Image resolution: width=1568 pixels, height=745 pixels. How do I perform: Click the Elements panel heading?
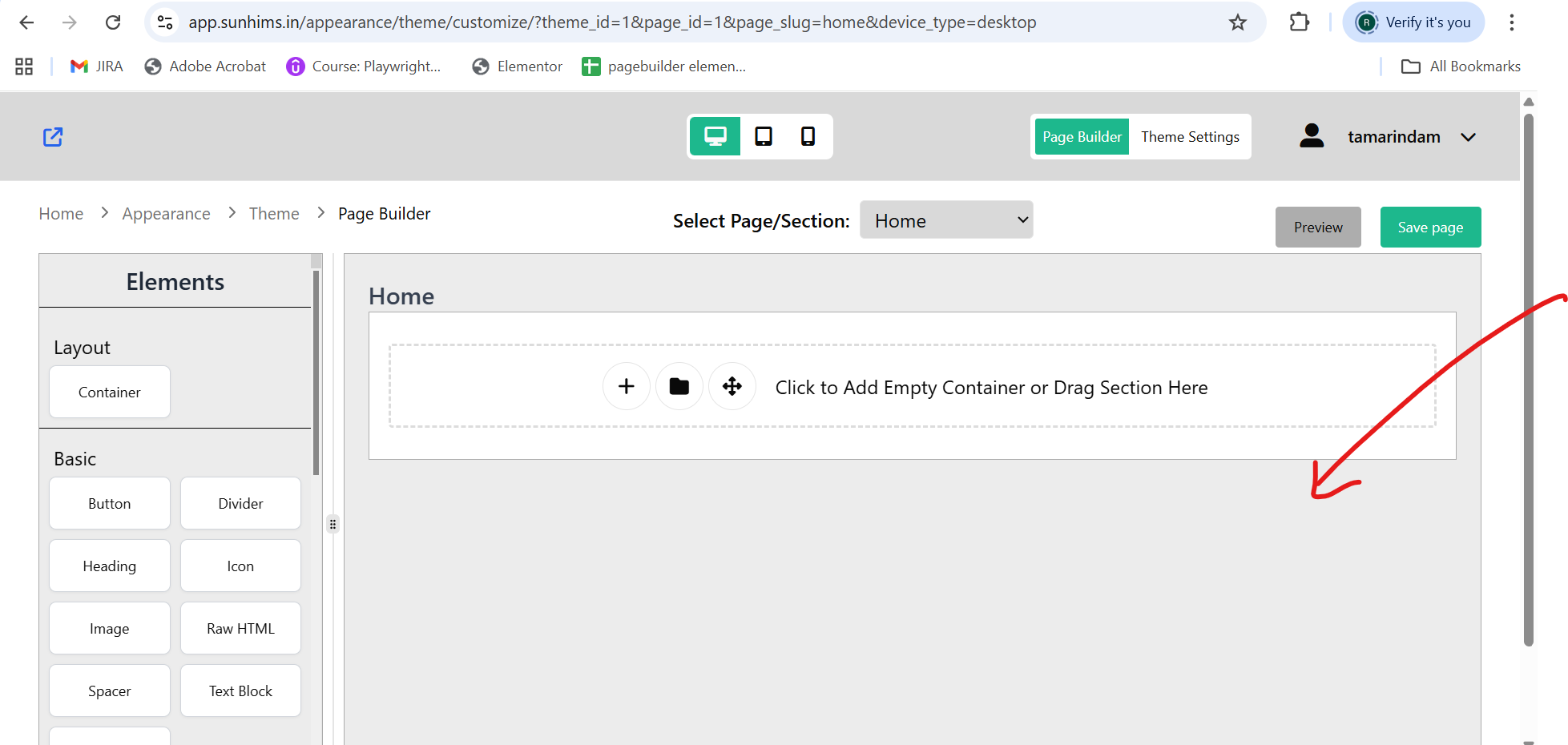(x=175, y=282)
